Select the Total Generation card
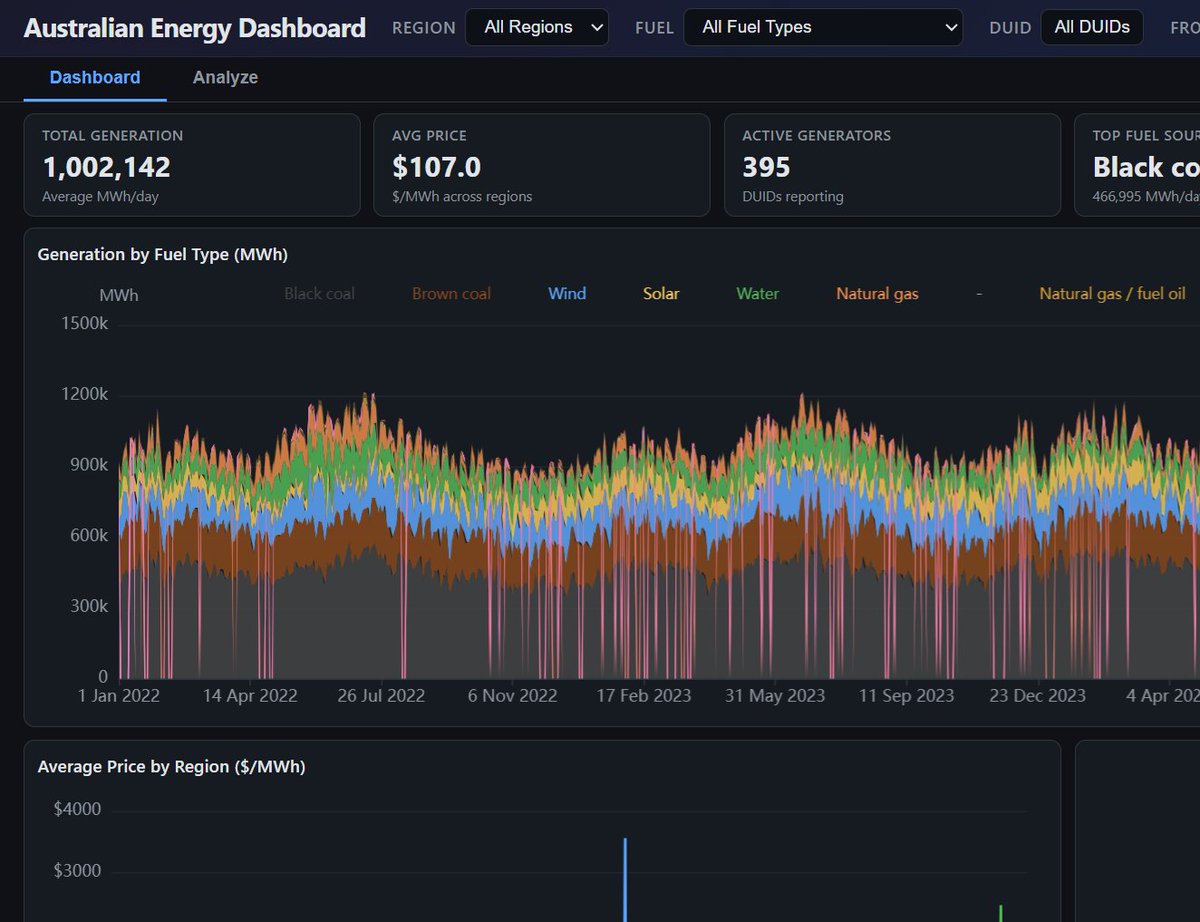The image size is (1200, 922). coord(192,165)
